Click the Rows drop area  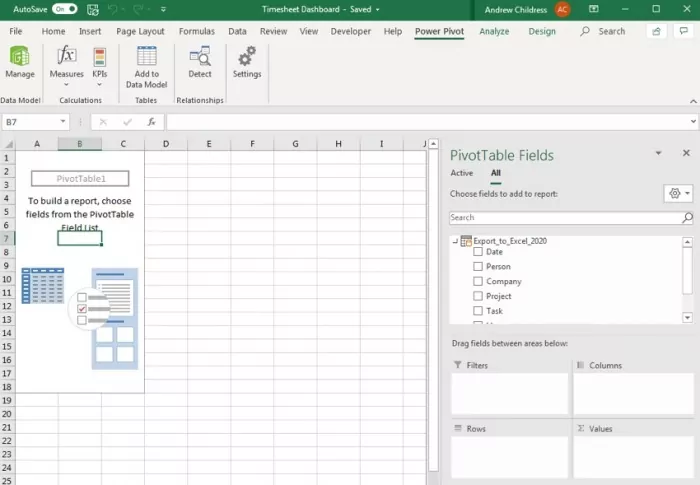pyautogui.click(x=509, y=457)
